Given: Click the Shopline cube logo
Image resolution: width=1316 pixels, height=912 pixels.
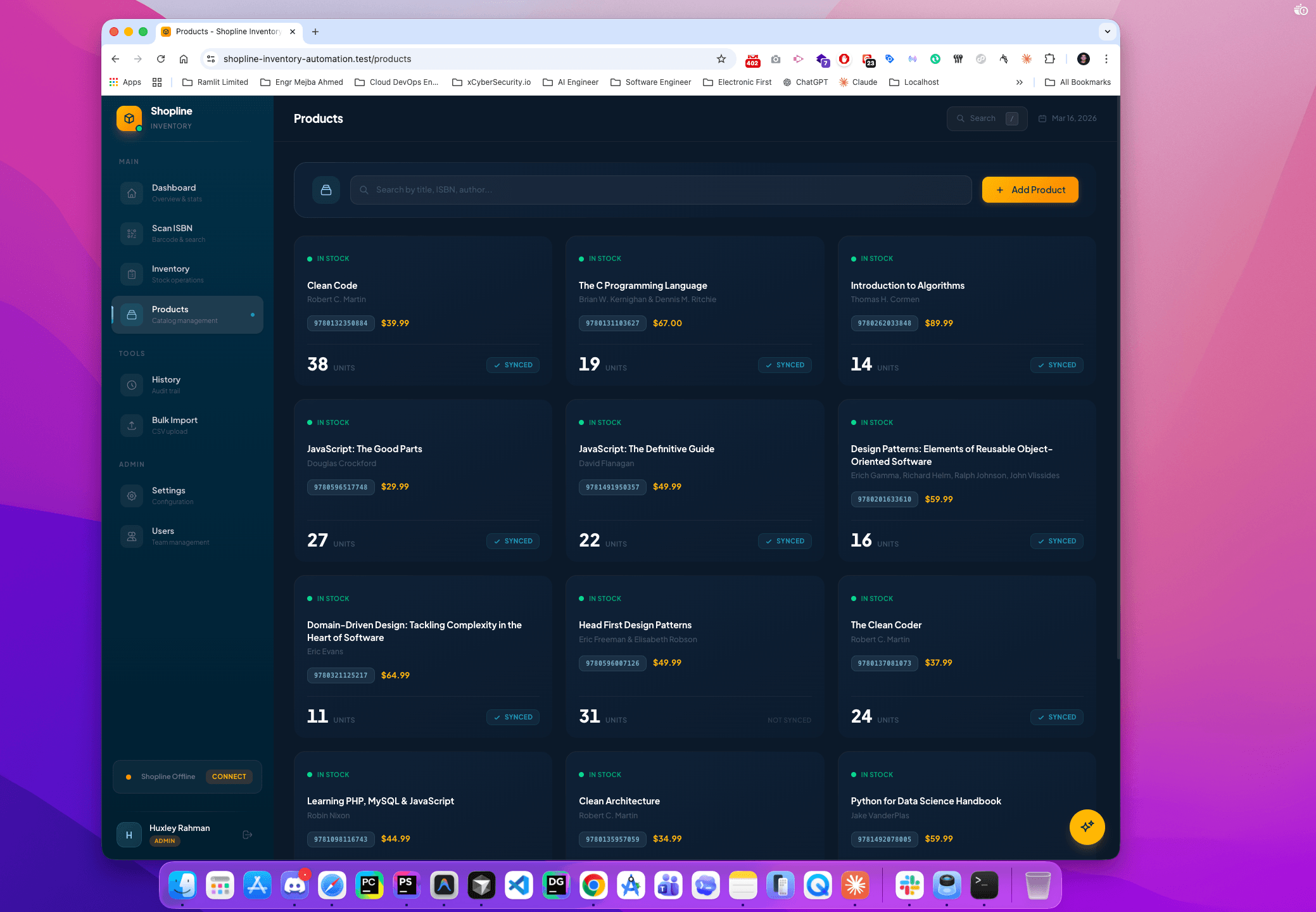Looking at the screenshot, I should (x=129, y=118).
